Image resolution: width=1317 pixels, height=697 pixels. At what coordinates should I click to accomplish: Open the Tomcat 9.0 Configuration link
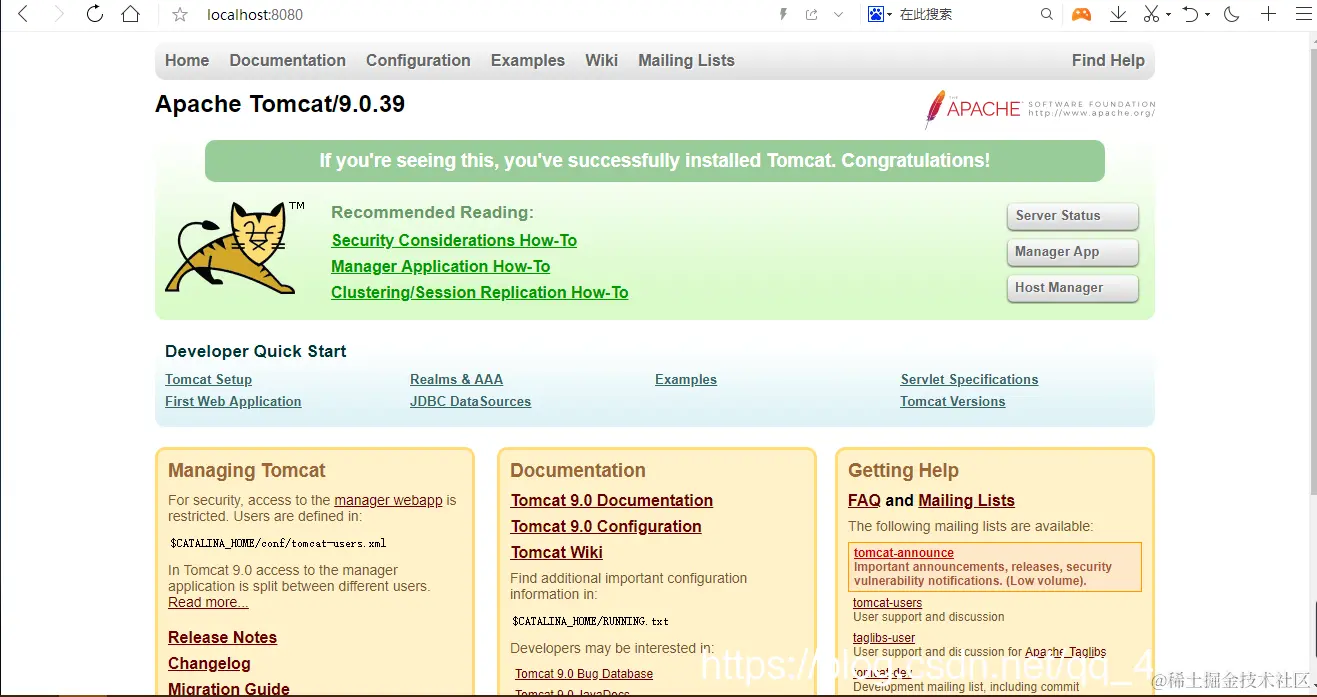pyautogui.click(x=606, y=526)
